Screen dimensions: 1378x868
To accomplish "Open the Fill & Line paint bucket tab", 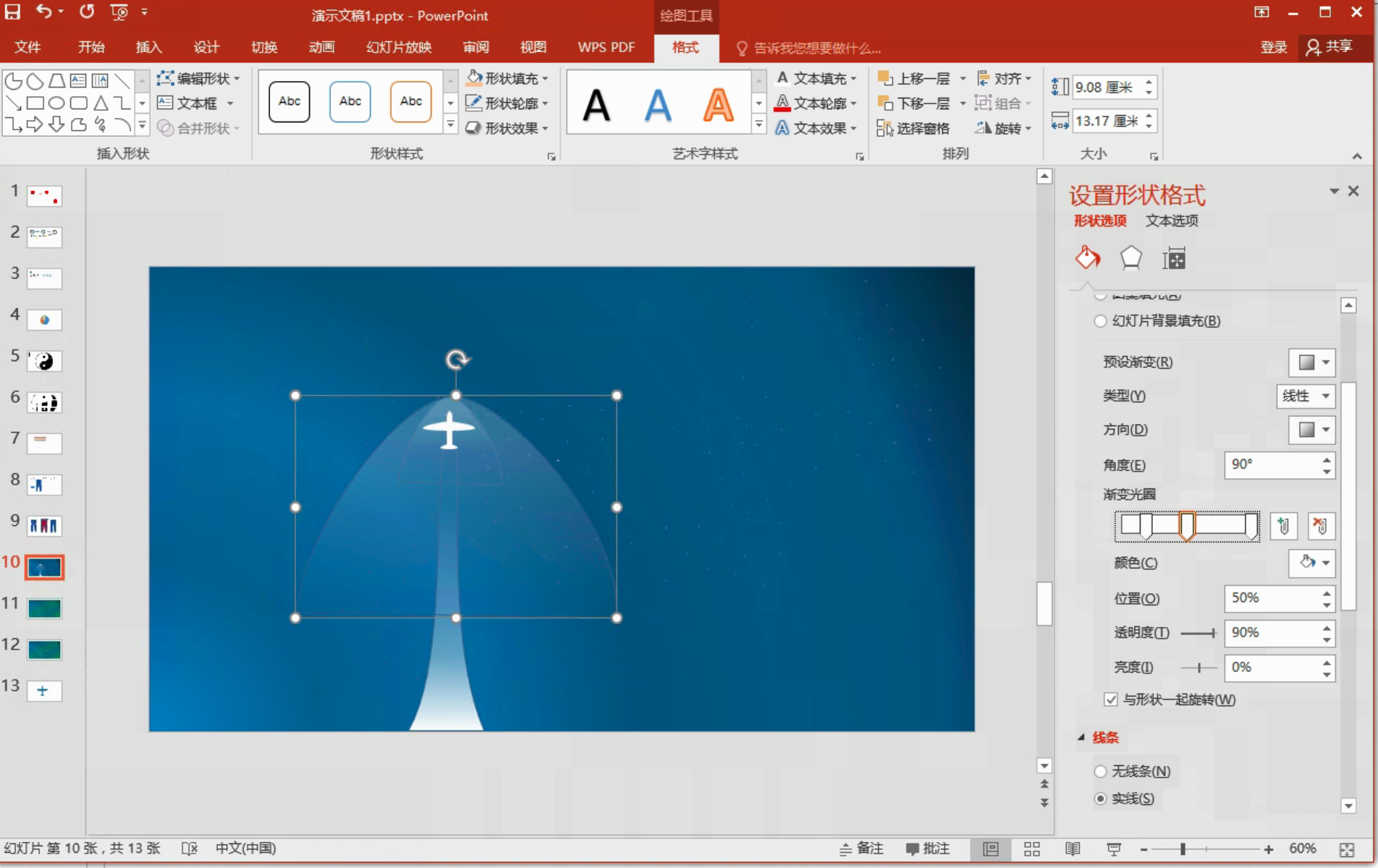I will (x=1087, y=258).
